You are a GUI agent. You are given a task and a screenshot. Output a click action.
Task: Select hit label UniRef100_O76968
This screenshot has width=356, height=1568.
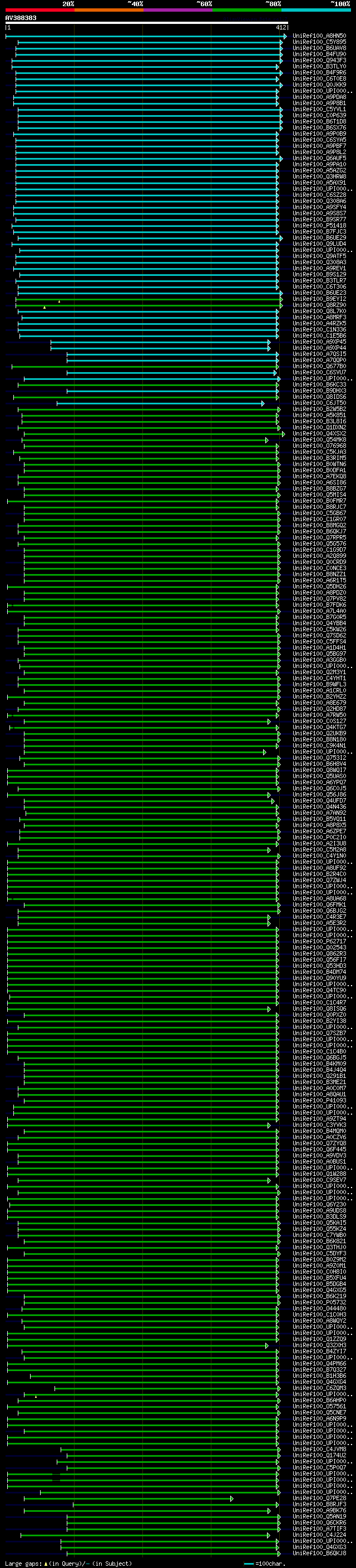pos(319,446)
